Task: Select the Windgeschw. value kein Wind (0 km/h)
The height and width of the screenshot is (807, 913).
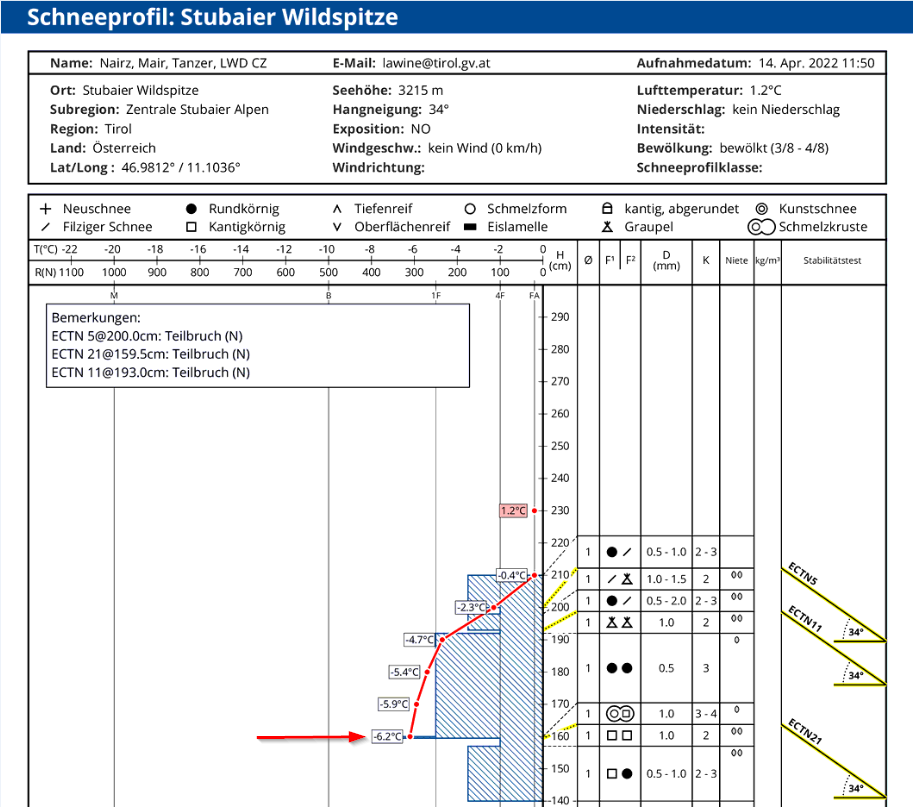Action: click(484, 148)
